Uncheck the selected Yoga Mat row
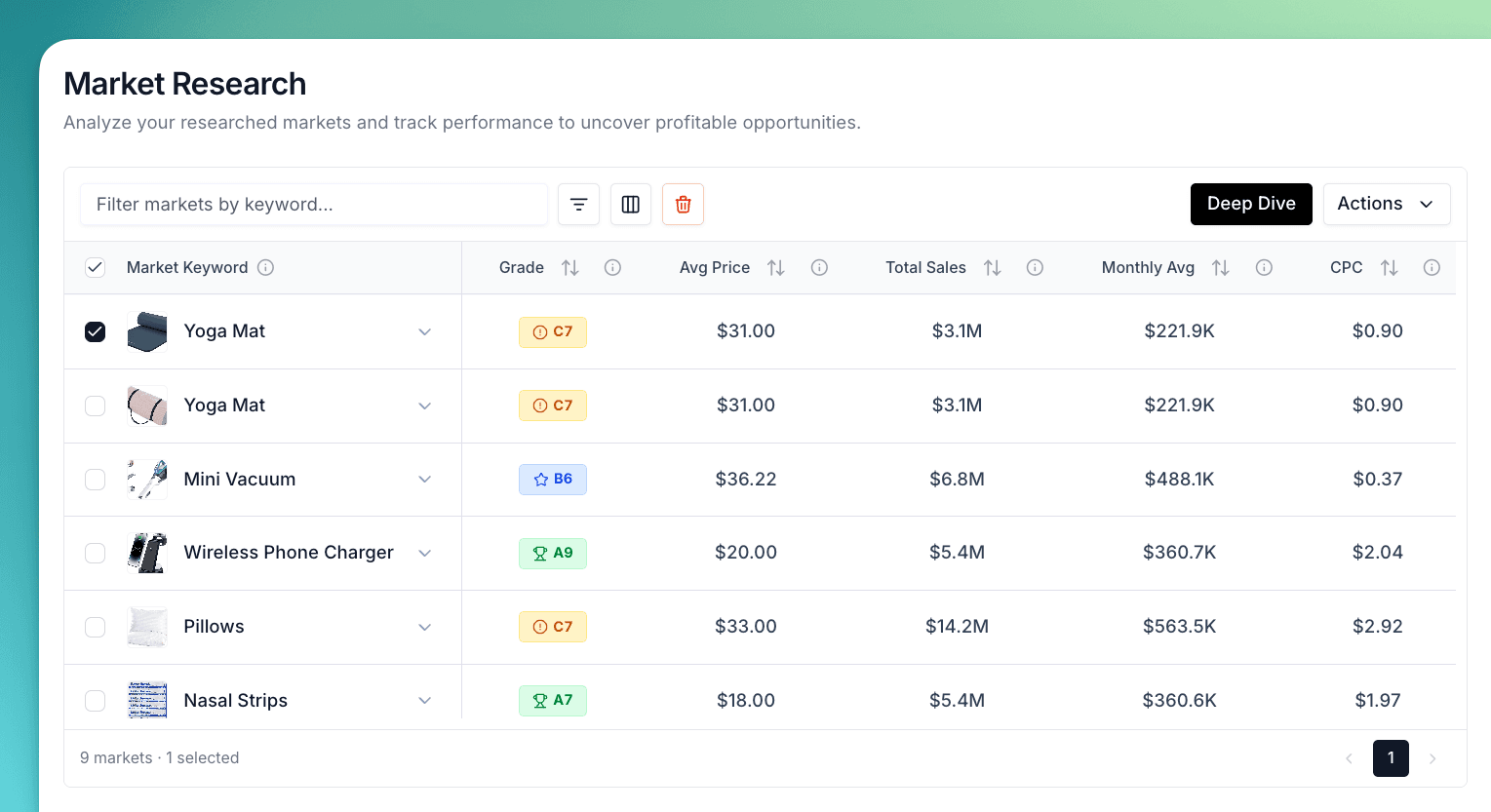 tap(95, 331)
